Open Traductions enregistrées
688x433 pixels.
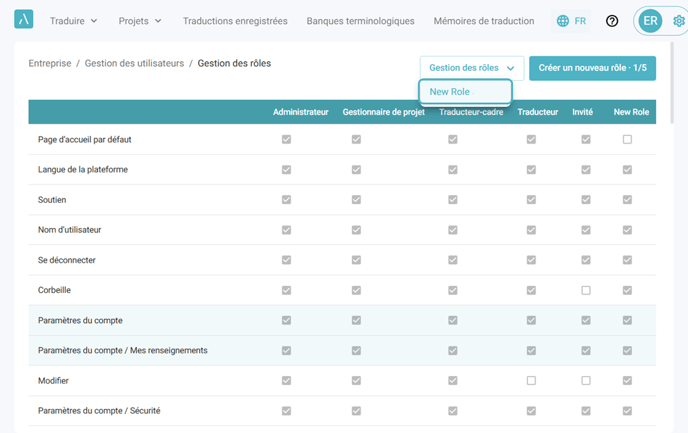235,21
